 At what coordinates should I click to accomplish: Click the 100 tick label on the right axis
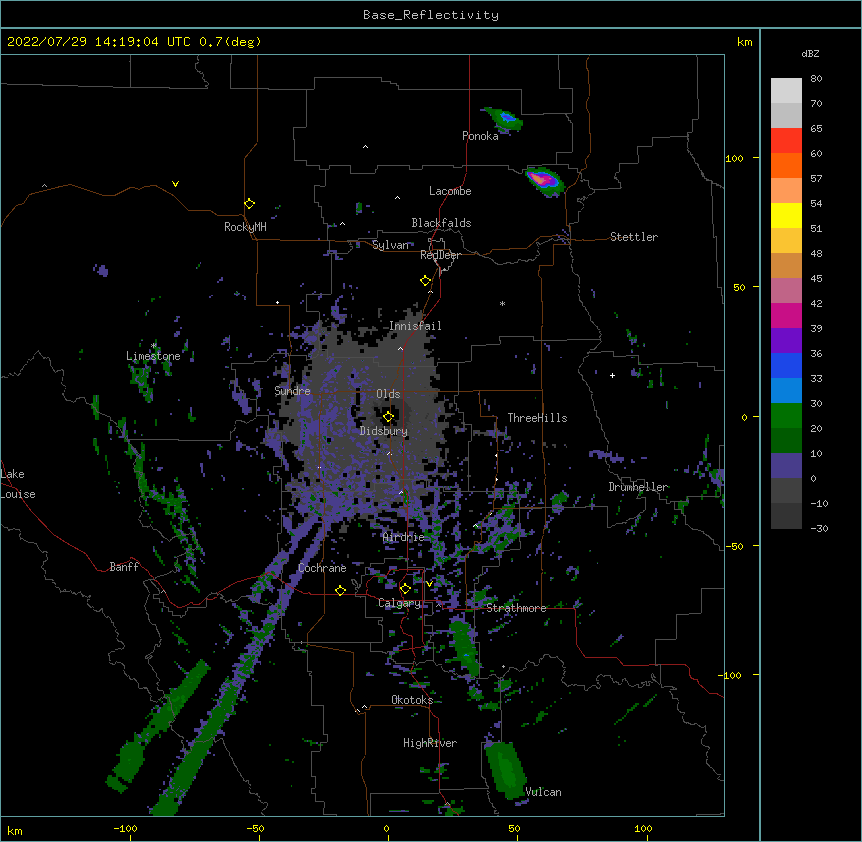(x=734, y=158)
